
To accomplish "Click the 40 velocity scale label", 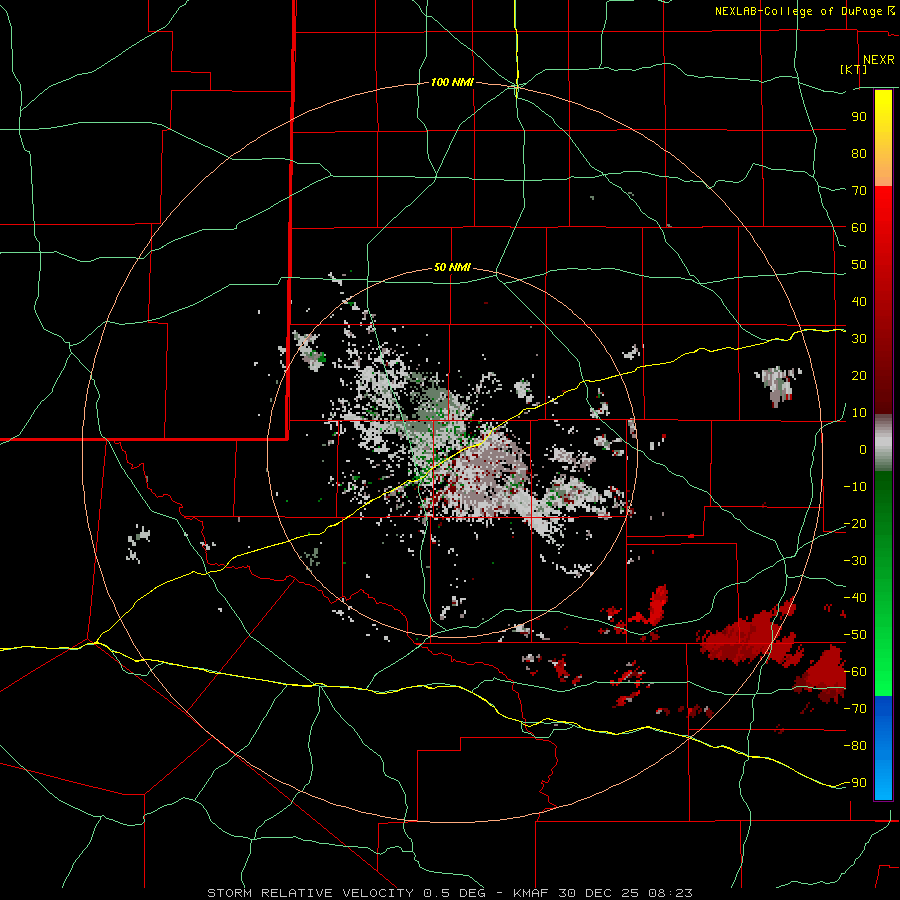I will [x=859, y=301].
